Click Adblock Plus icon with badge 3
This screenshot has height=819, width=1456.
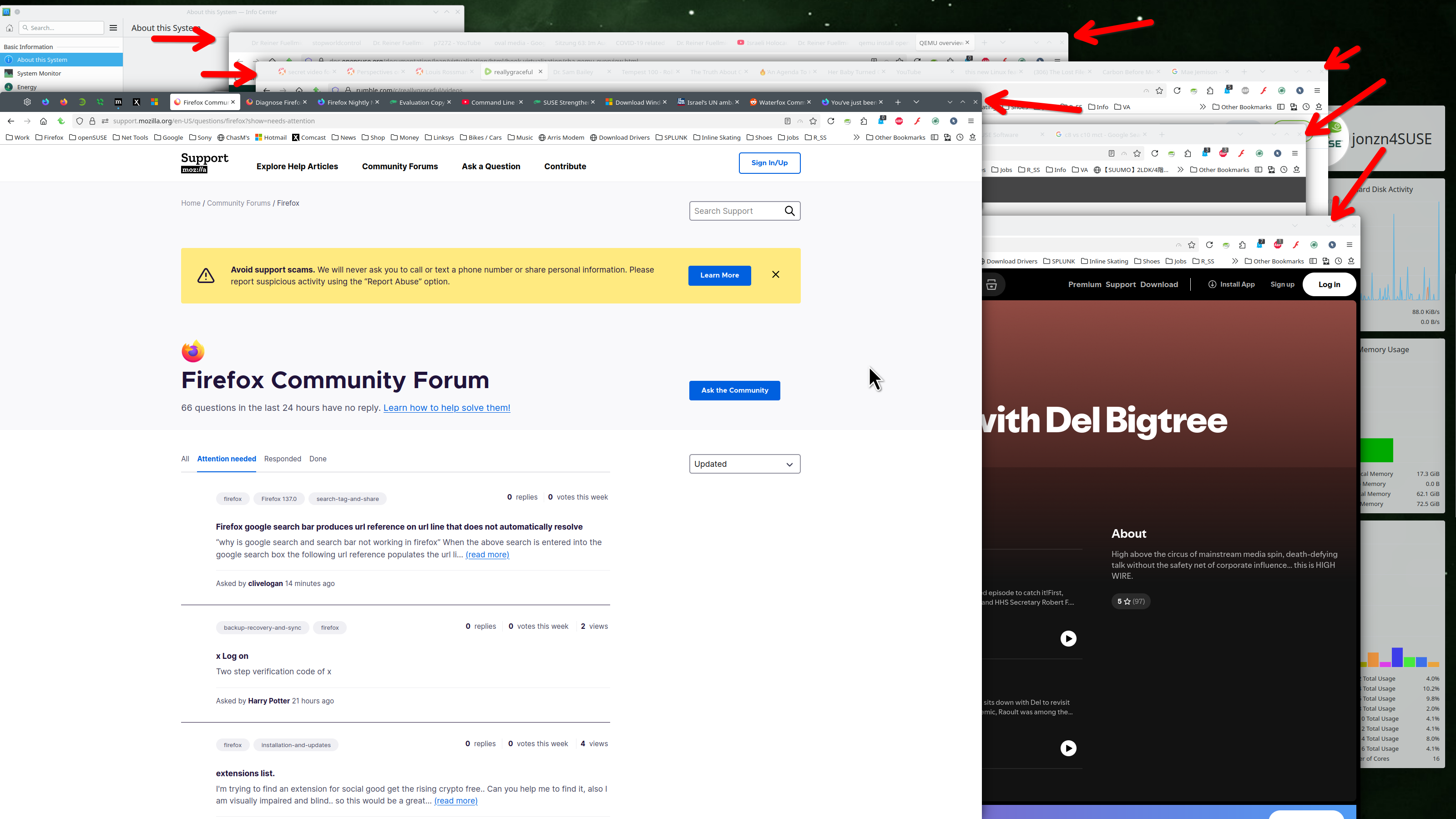(1223, 152)
